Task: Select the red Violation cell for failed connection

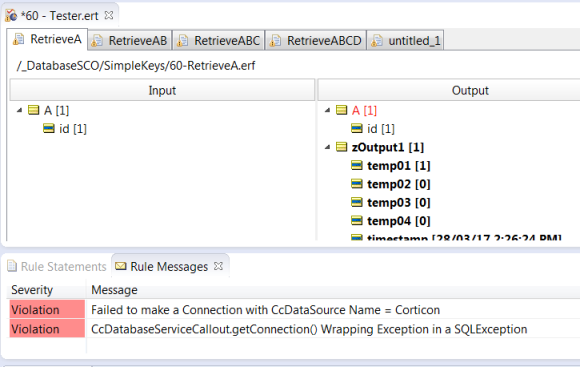Action: pyautogui.click(x=47, y=310)
